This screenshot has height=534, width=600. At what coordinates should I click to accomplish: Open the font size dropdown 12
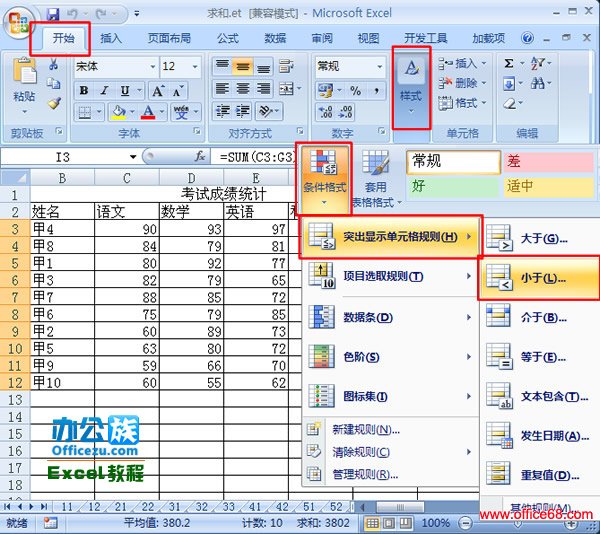tap(195, 67)
